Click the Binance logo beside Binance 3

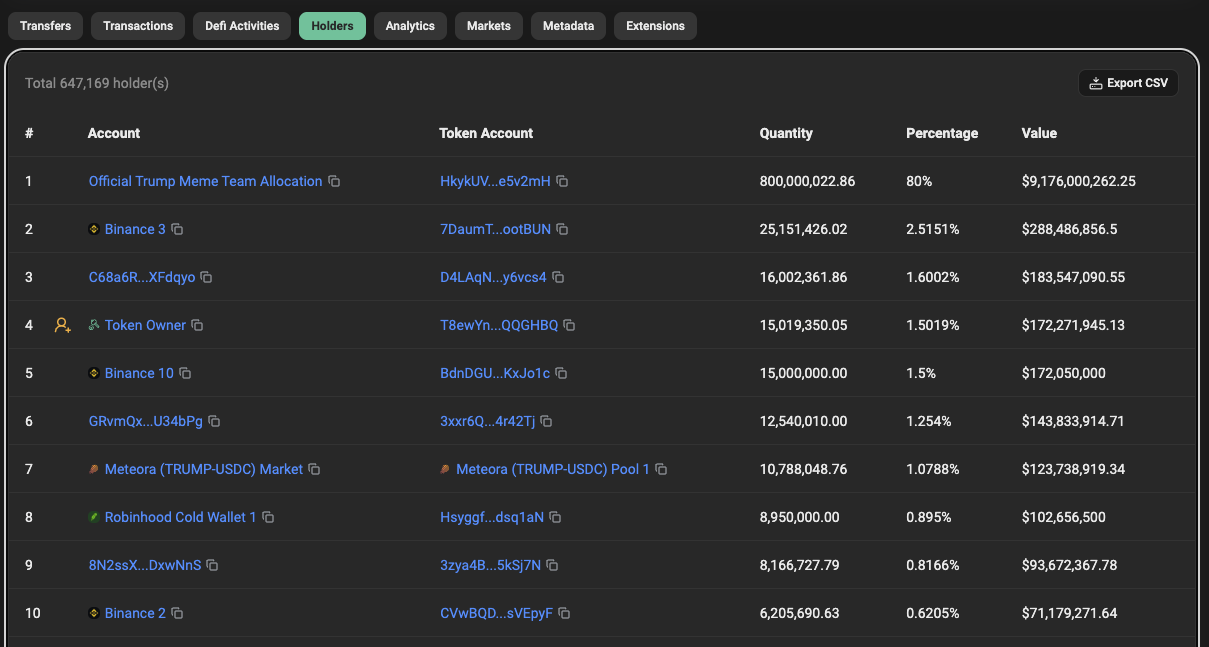[94, 229]
